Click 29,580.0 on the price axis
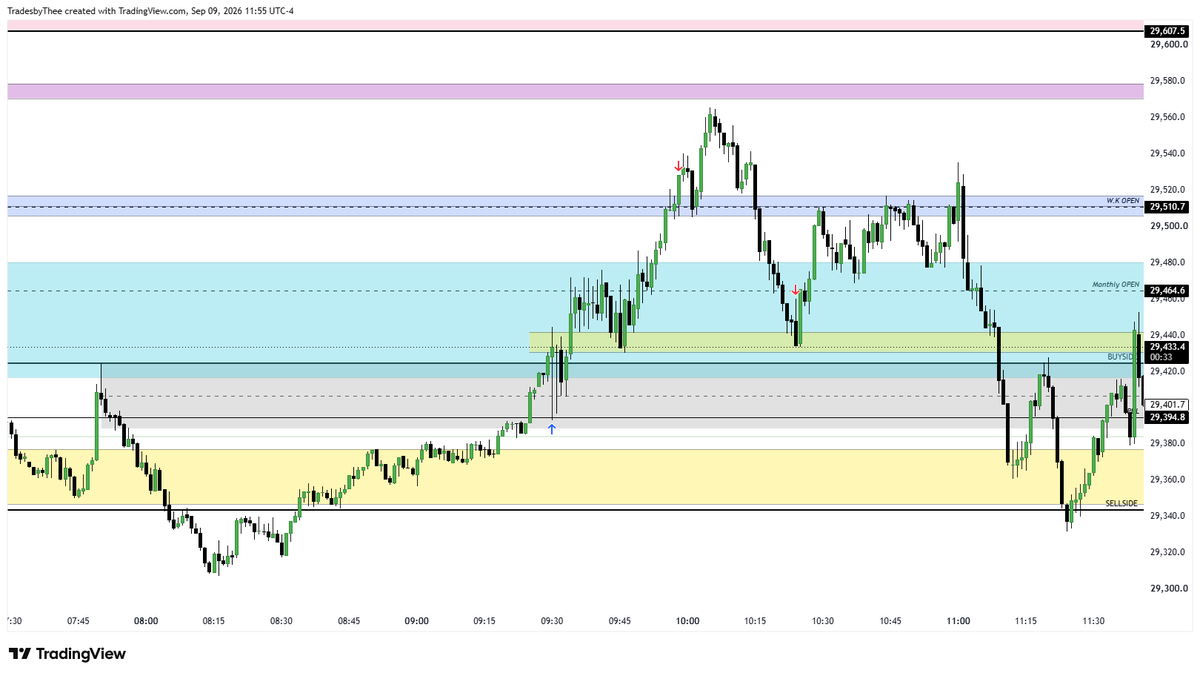This screenshot has width=1200, height=676. pyautogui.click(x=1168, y=81)
